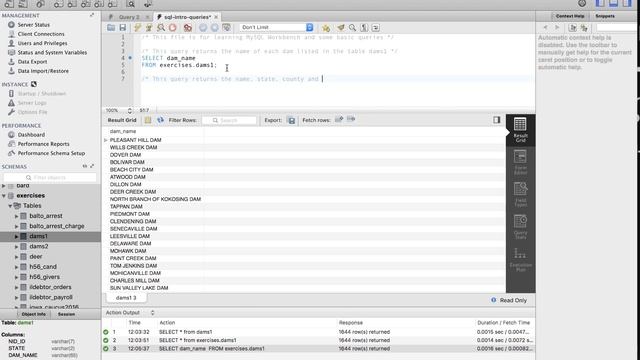
Task: Beautify the query with the broom icon
Action: point(340,27)
